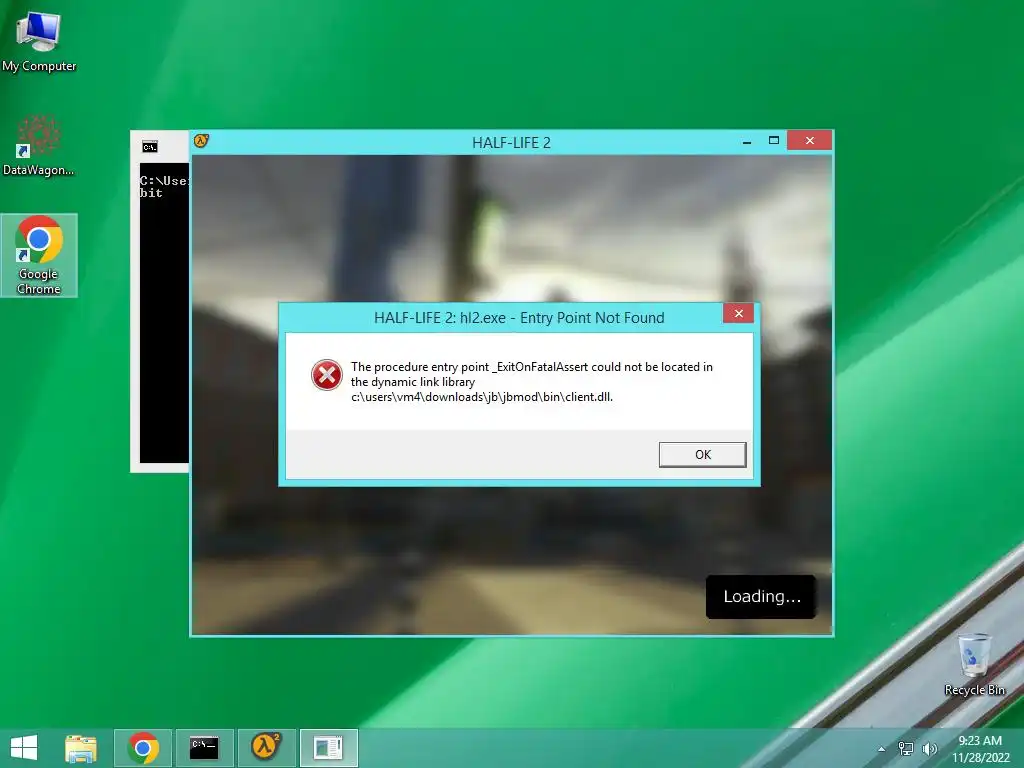Close the HALF-LIFE 2 game window
The height and width of the screenshot is (768, 1024).
pyautogui.click(x=809, y=140)
